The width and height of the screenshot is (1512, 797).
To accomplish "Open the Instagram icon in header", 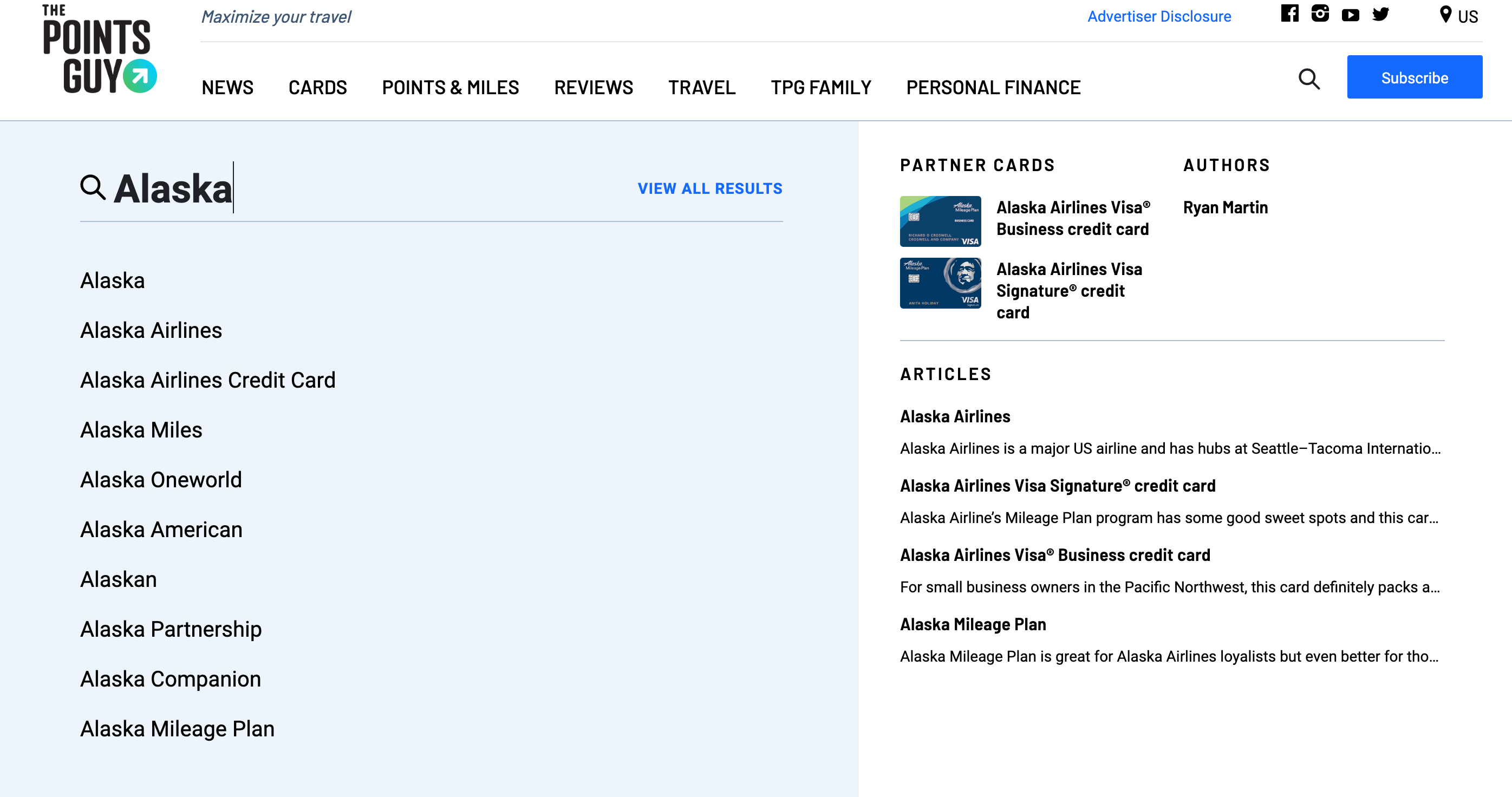I will click(1320, 14).
